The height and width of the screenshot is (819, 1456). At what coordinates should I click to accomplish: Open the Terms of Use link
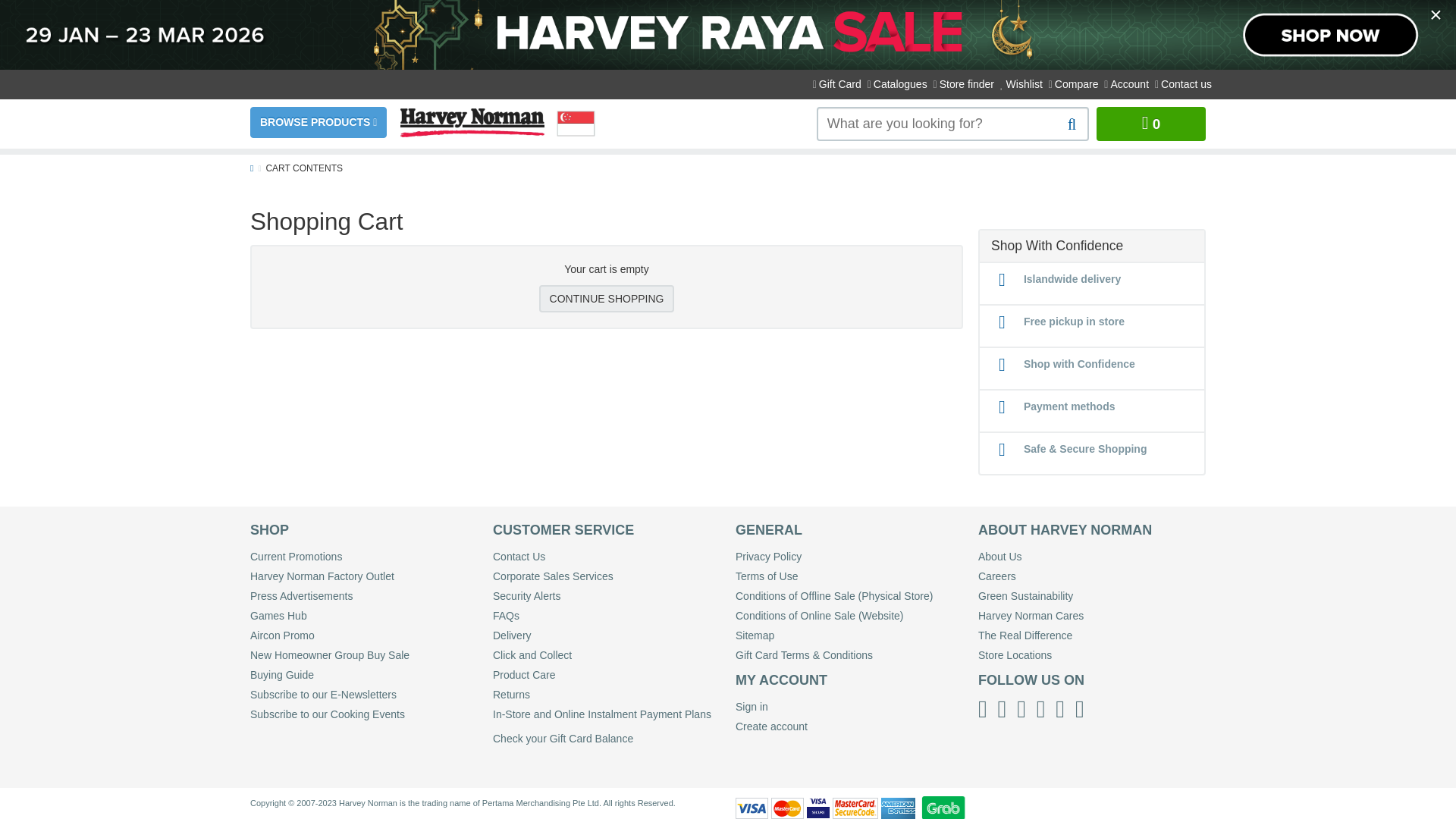click(767, 576)
